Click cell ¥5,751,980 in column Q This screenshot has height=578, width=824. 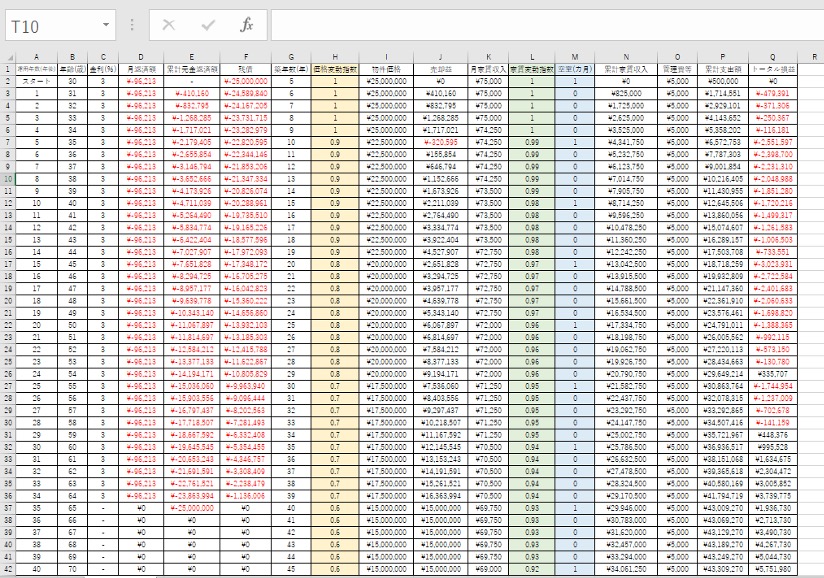(772, 569)
